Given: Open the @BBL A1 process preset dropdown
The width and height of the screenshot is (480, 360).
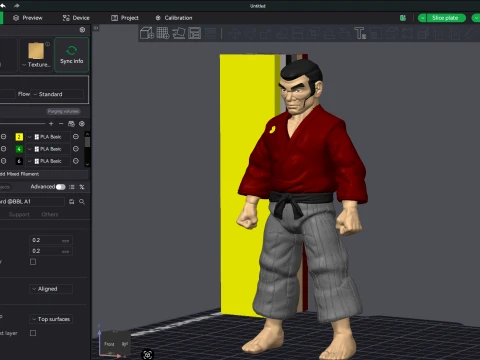Looking at the screenshot, I should click(x=32, y=202).
